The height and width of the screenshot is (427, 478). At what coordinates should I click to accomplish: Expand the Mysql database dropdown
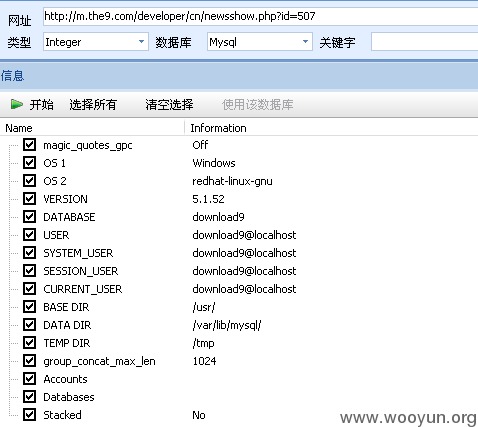click(260, 42)
